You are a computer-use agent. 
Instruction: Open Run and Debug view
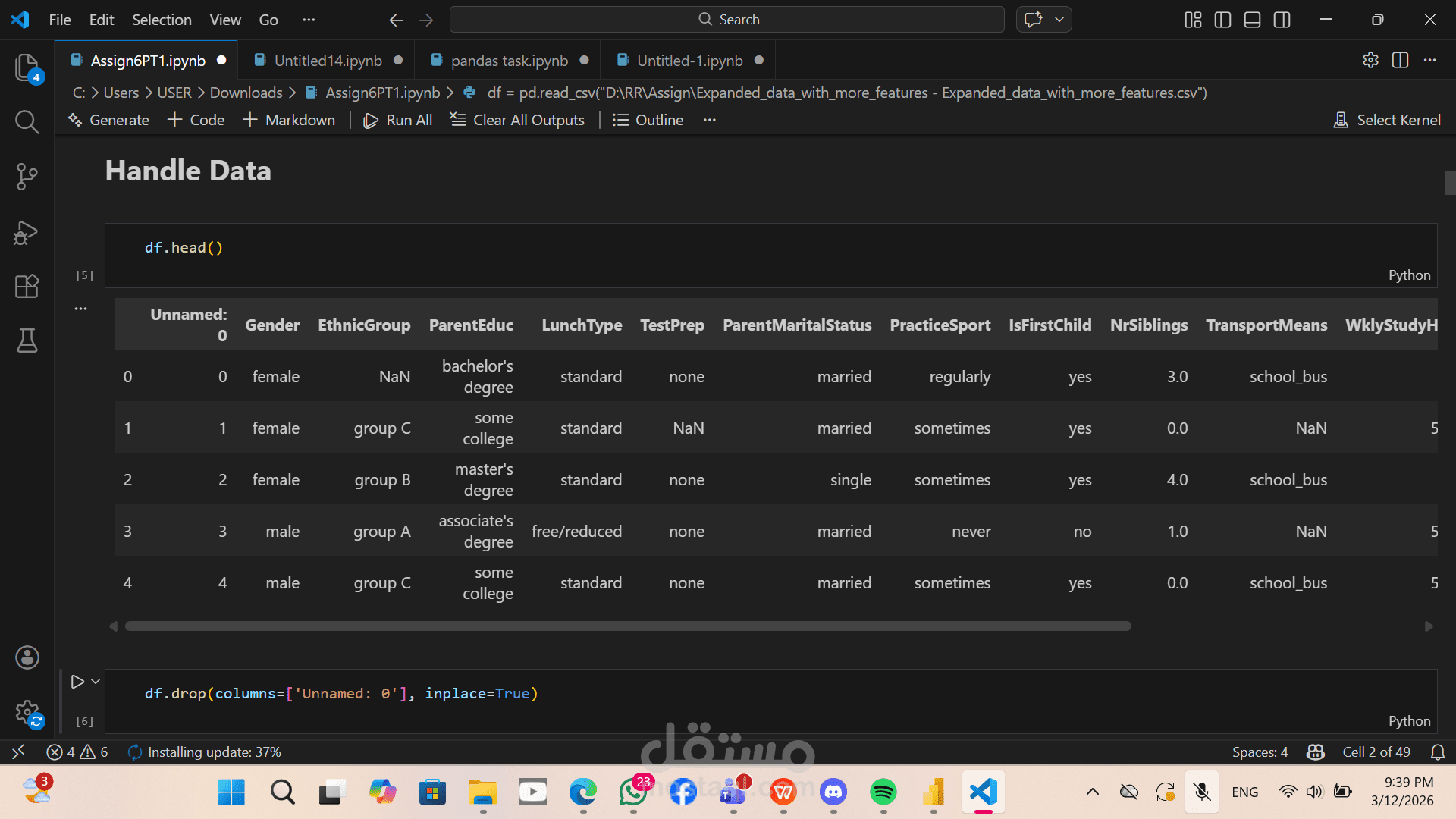[x=27, y=232]
